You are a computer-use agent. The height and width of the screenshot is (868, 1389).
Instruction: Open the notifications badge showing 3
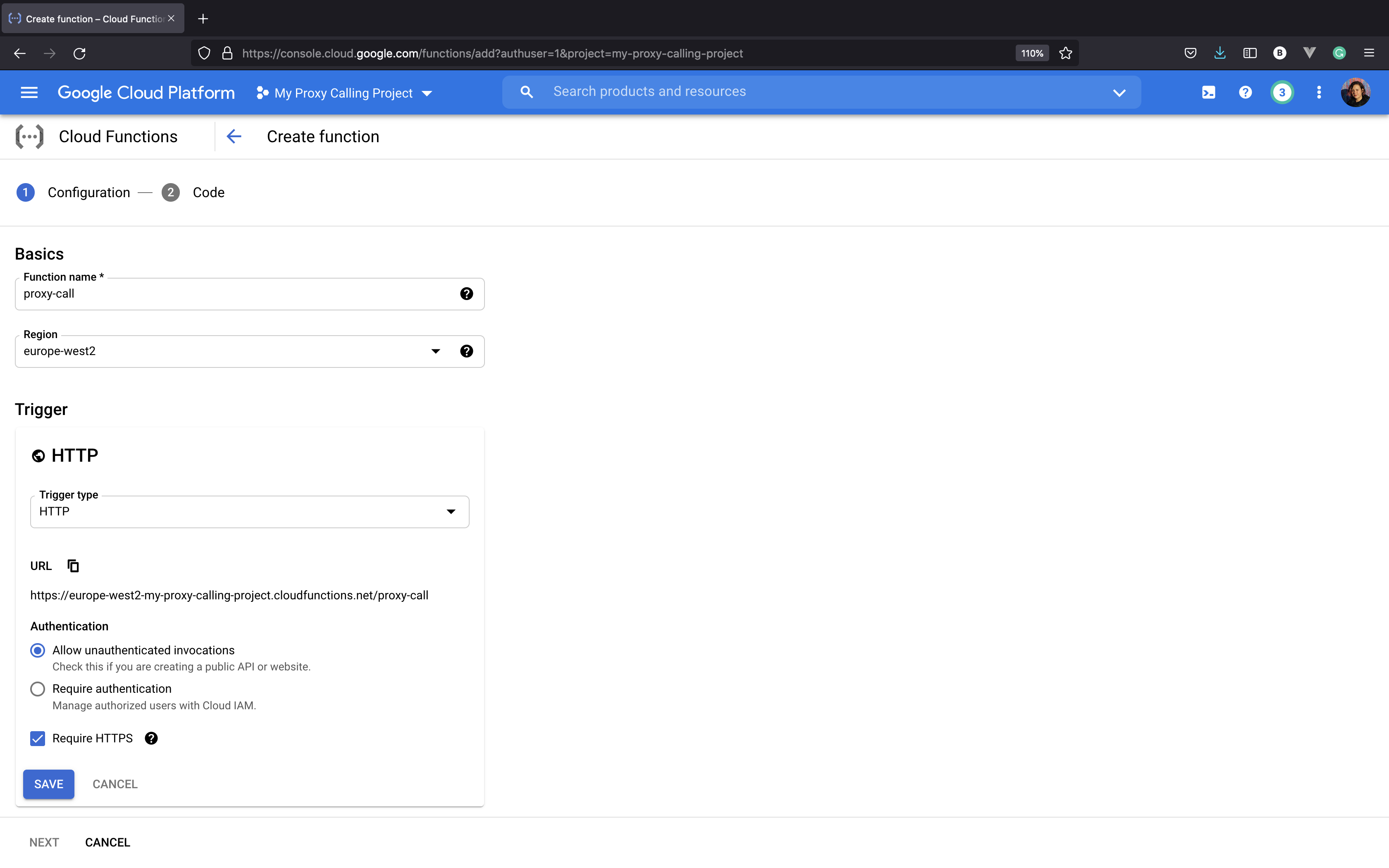(x=1282, y=93)
